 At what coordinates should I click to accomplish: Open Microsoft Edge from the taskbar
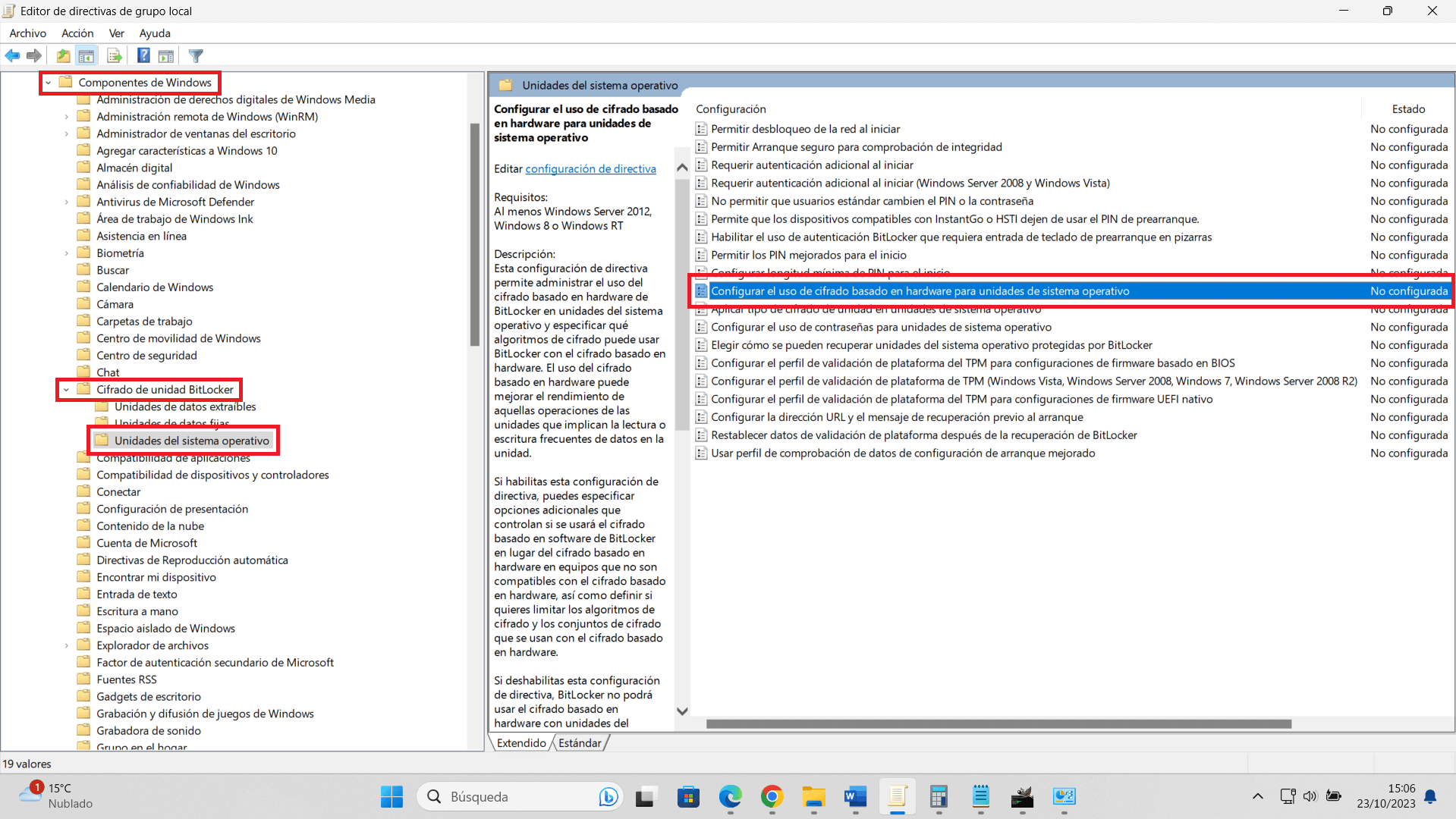[730, 796]
